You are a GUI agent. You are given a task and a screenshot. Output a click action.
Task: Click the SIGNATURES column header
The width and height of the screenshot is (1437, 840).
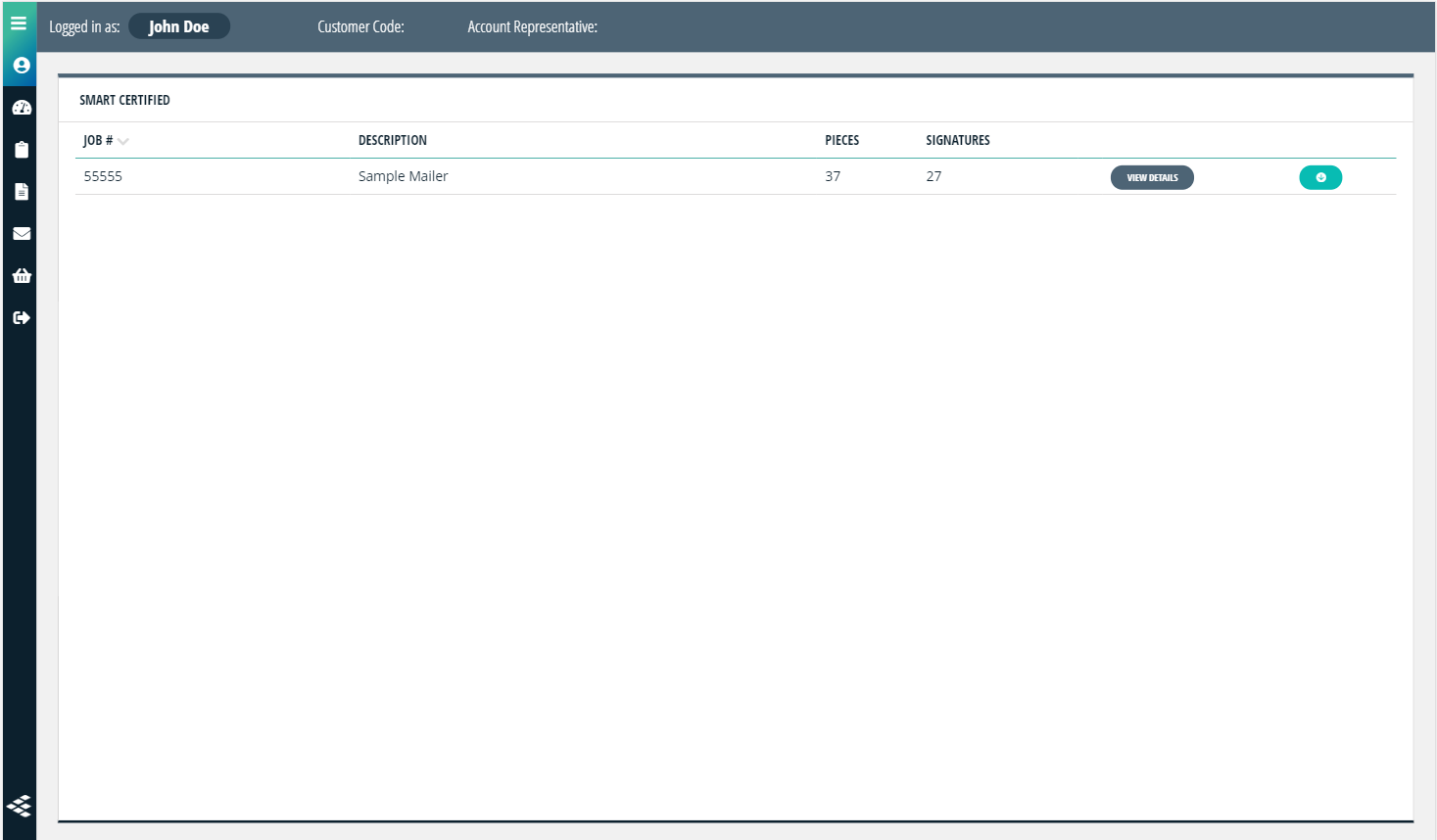(x=958, y=140)
